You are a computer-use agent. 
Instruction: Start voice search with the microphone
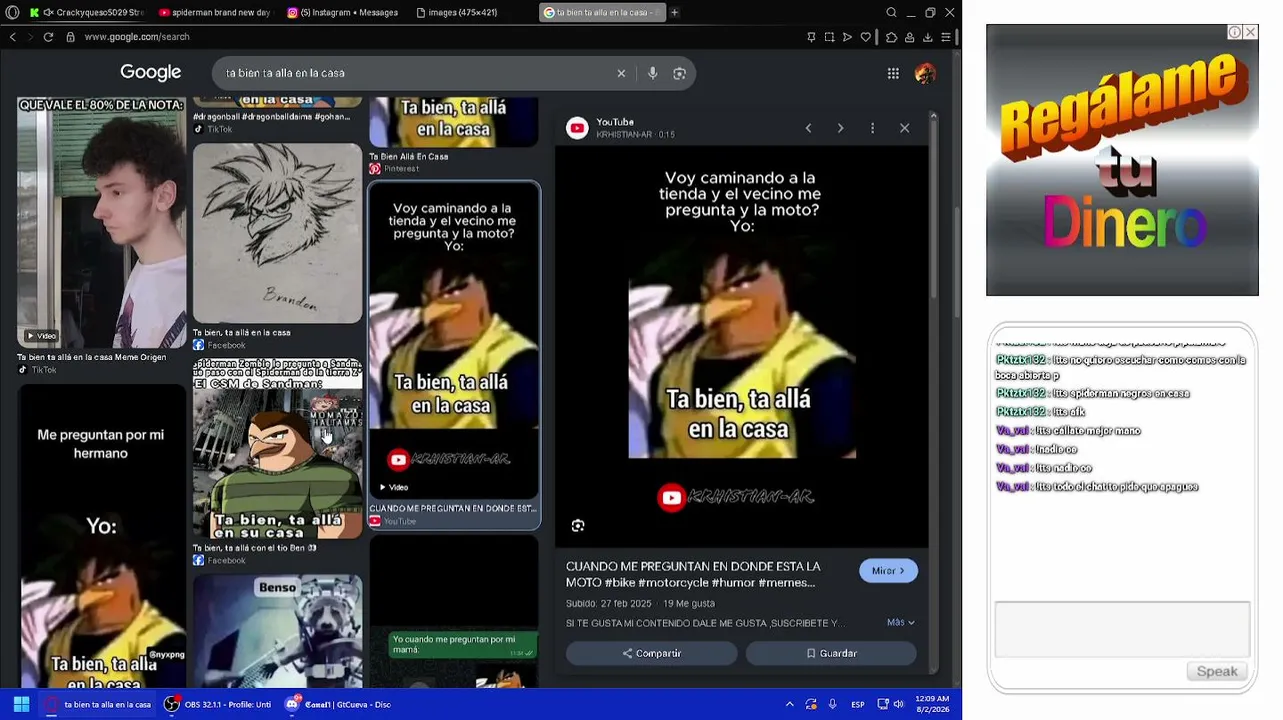(652, 73)
